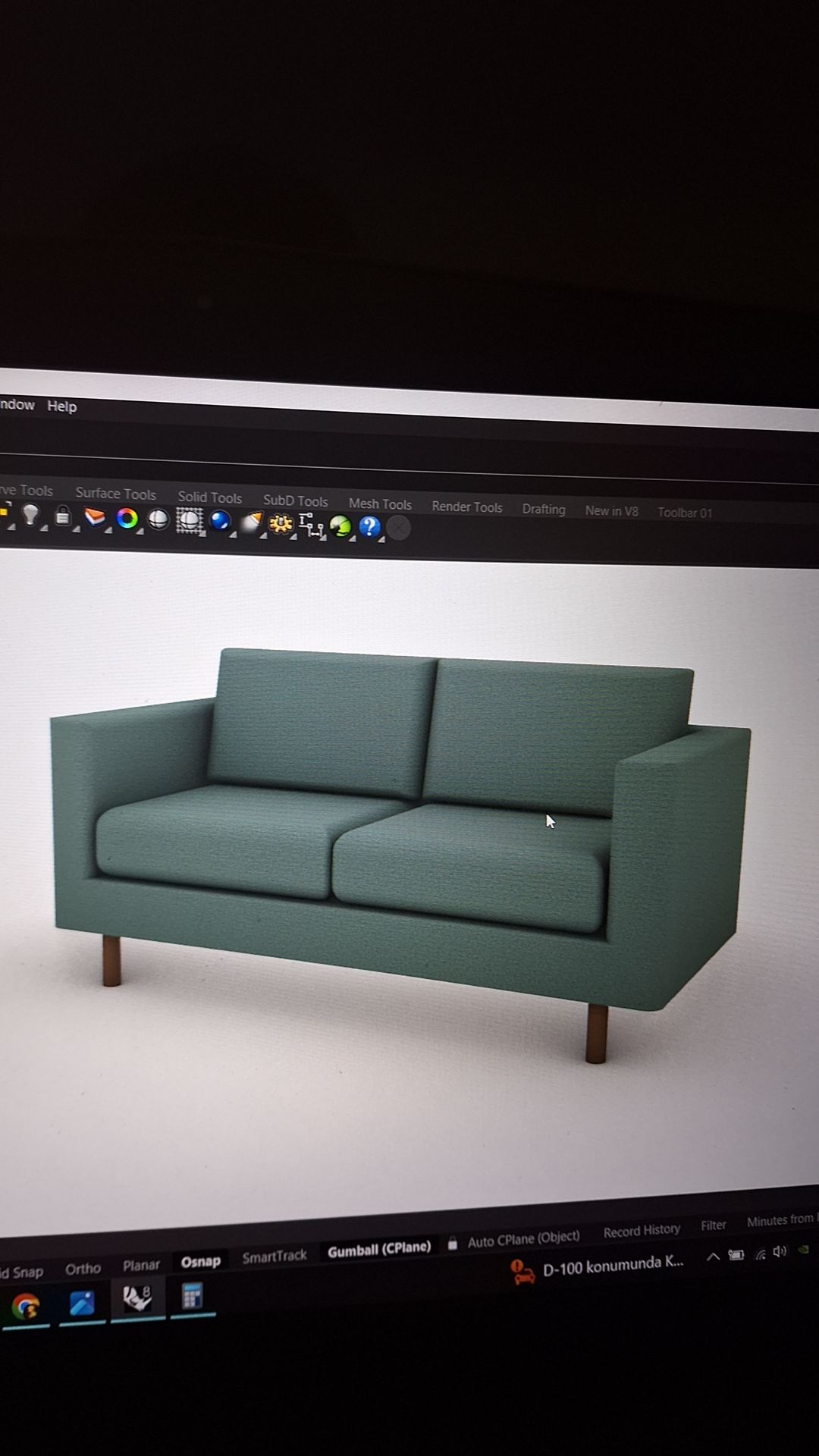The image size is (819, 1456).
Task: Toggle Ortho mode in status bar
Action: (83, 1268)
